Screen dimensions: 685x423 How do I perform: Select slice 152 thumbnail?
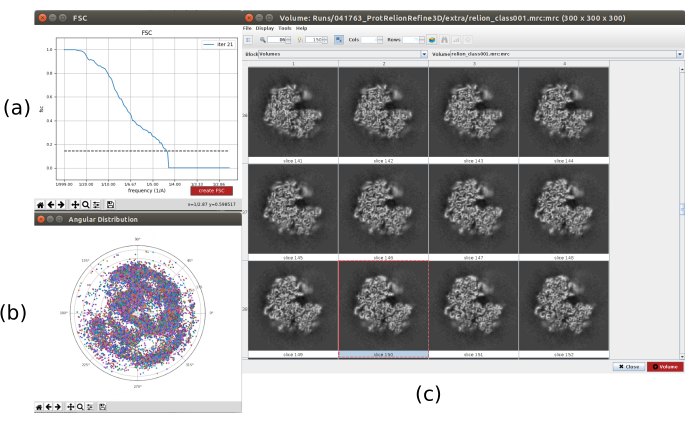click(564, 306)
